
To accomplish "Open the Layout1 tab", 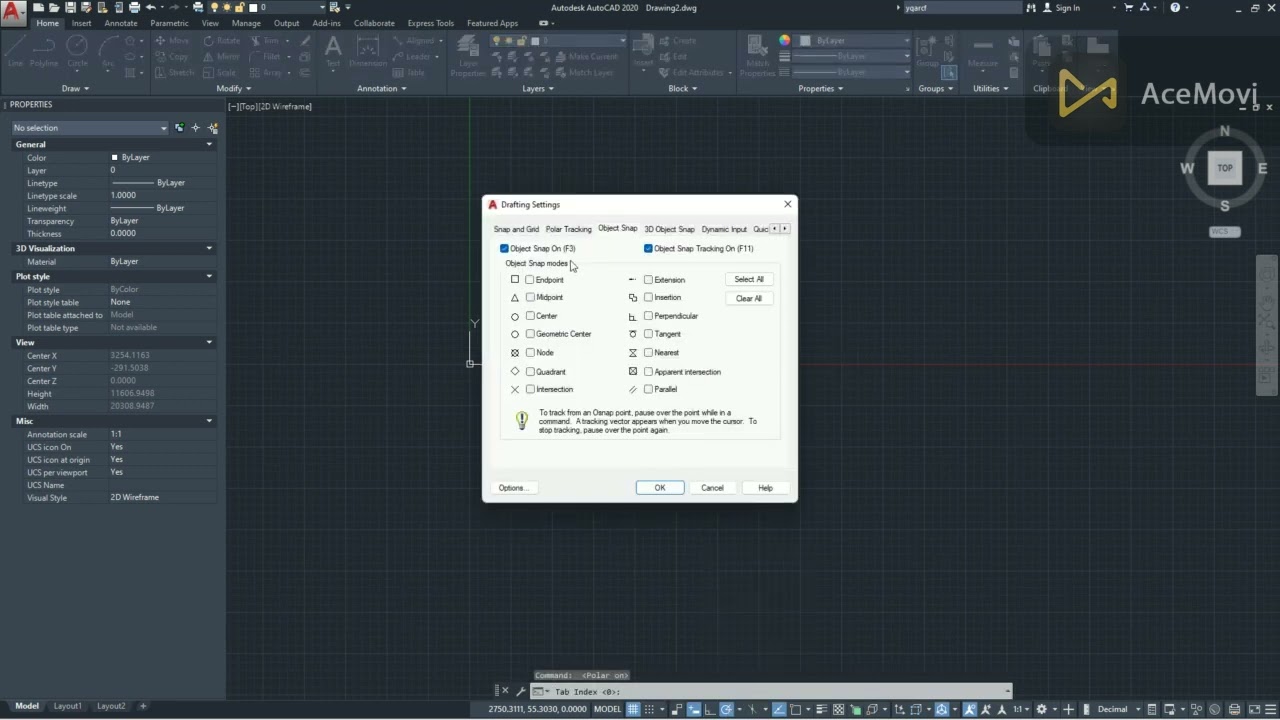I will pyautogui.click(x=68, y=706).
